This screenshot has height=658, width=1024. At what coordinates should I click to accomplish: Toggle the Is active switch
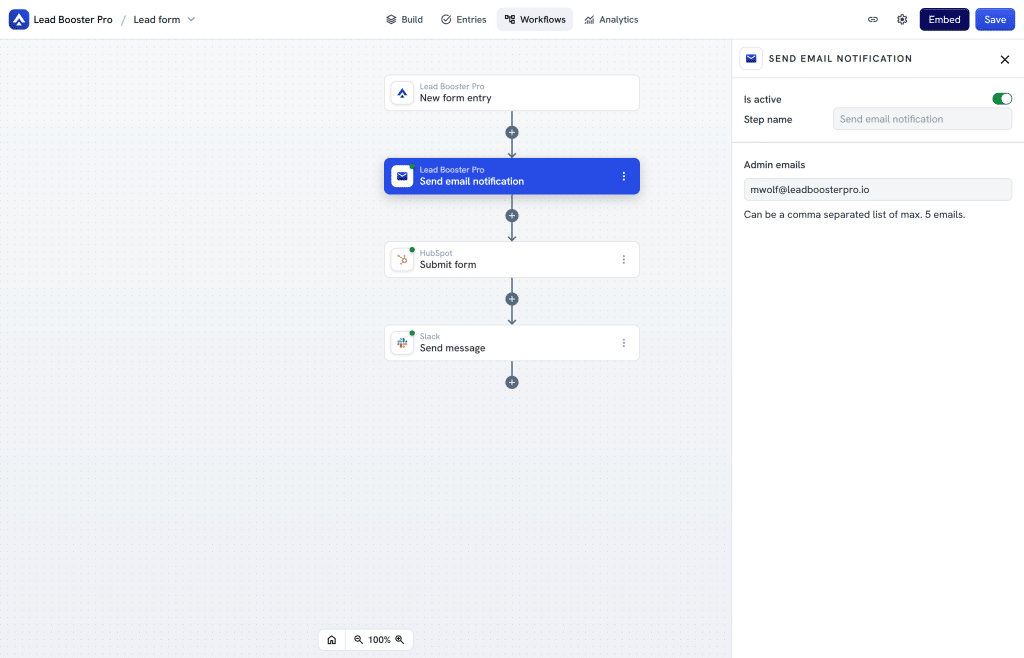point(1002,99)
